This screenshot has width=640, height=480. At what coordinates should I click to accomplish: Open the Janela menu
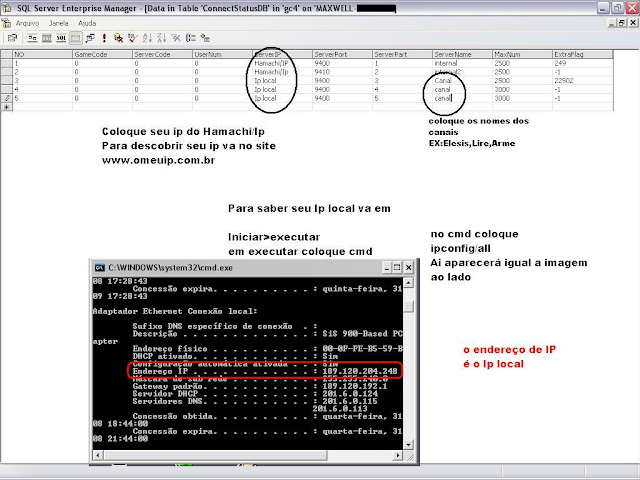[59, 21]
